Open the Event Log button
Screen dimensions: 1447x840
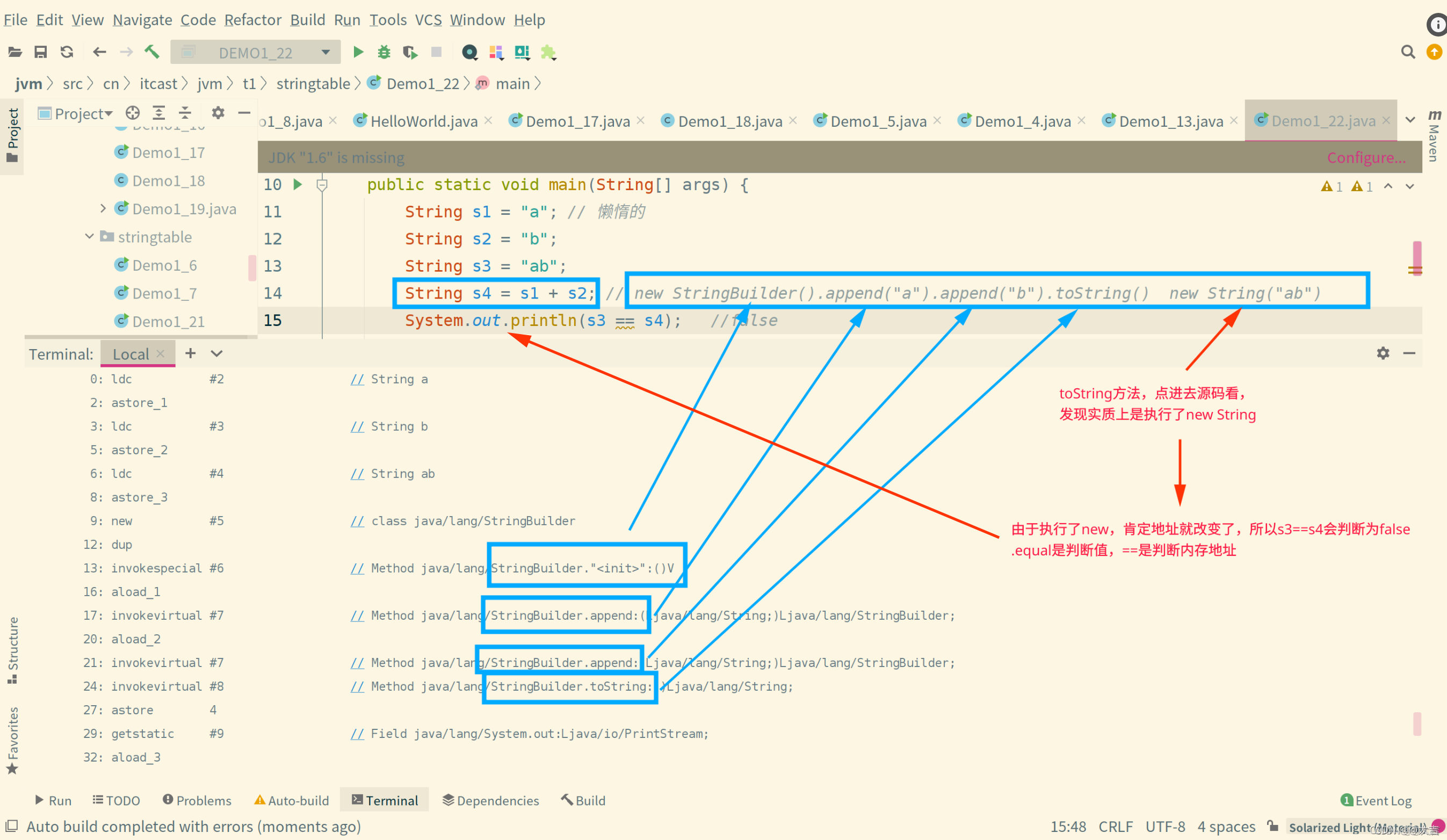1377,800
